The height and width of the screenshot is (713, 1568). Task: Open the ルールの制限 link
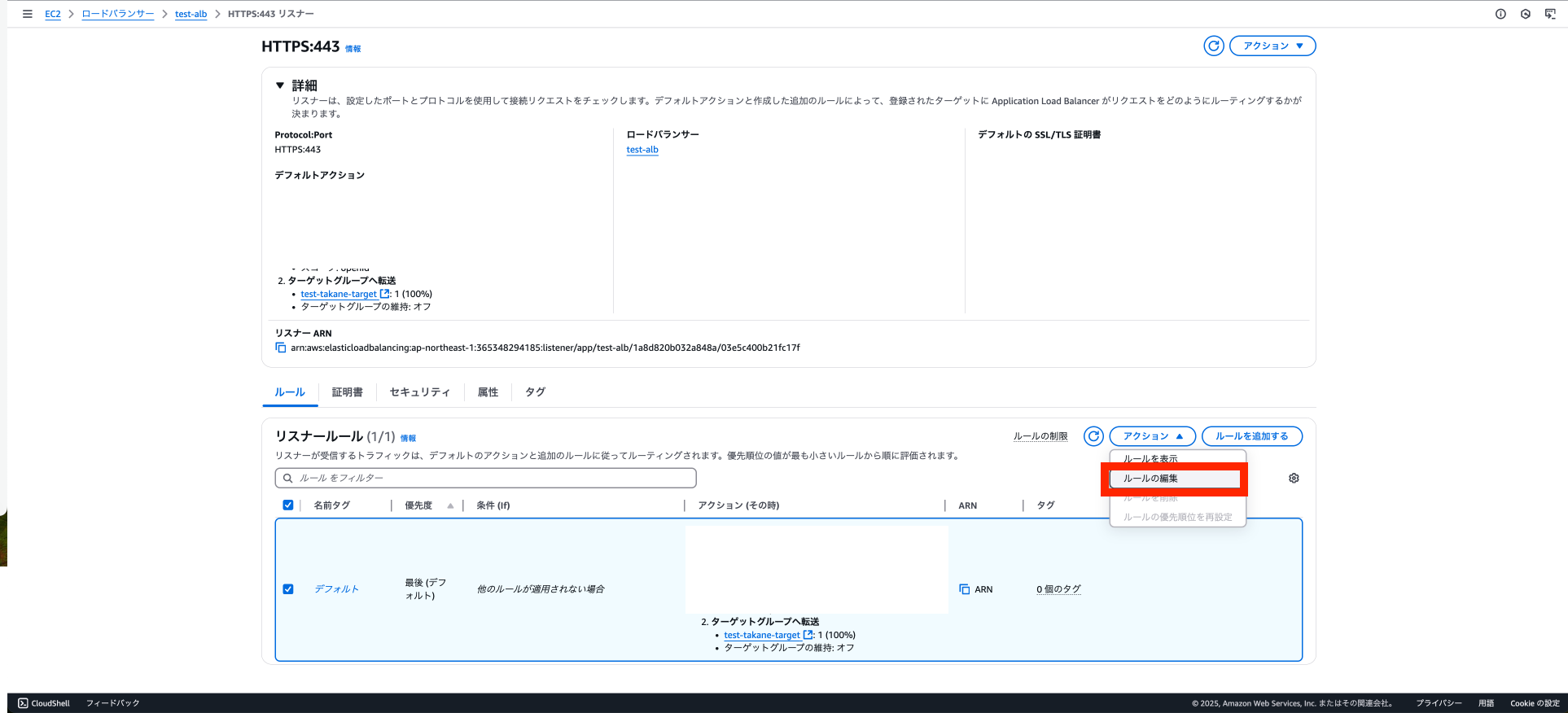[1040, 436]
